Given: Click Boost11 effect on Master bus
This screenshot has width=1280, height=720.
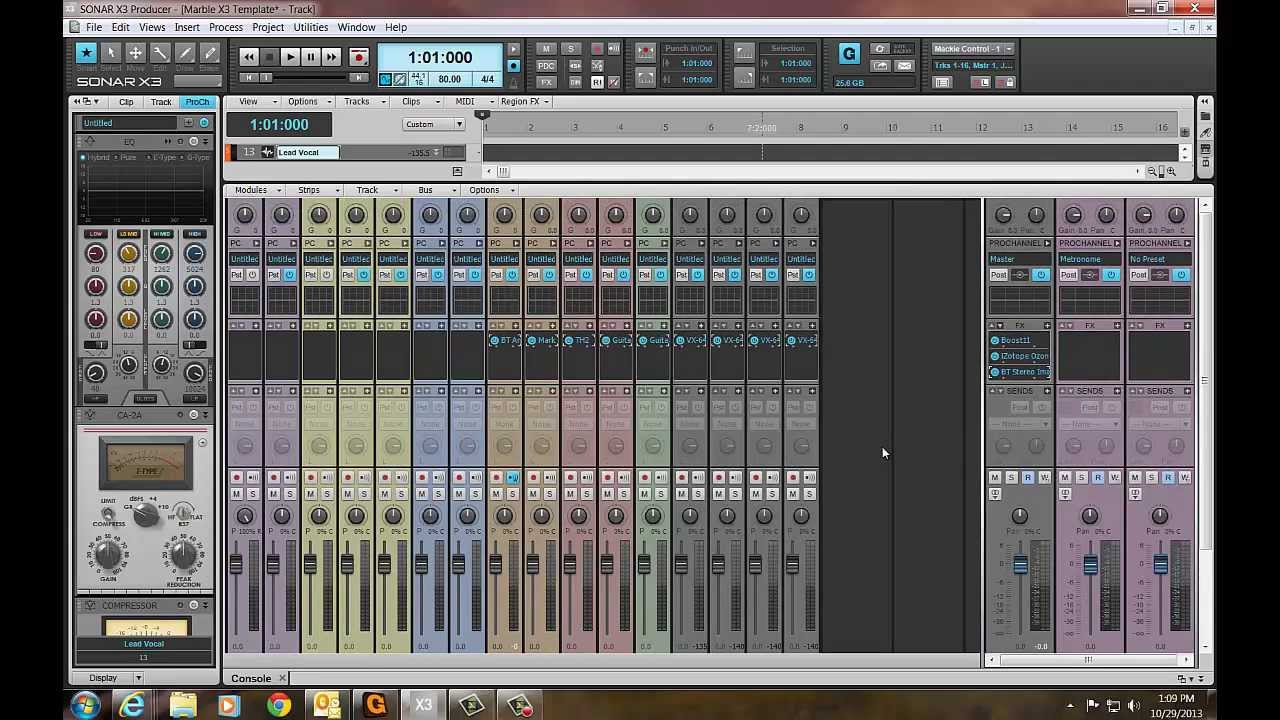Looking at the screenshot, I should tap(1019, 340).
